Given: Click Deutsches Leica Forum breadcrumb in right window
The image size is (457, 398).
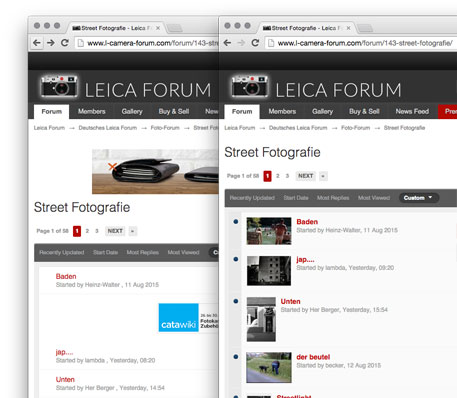Looking at the screenshot, I should point(298,128).
